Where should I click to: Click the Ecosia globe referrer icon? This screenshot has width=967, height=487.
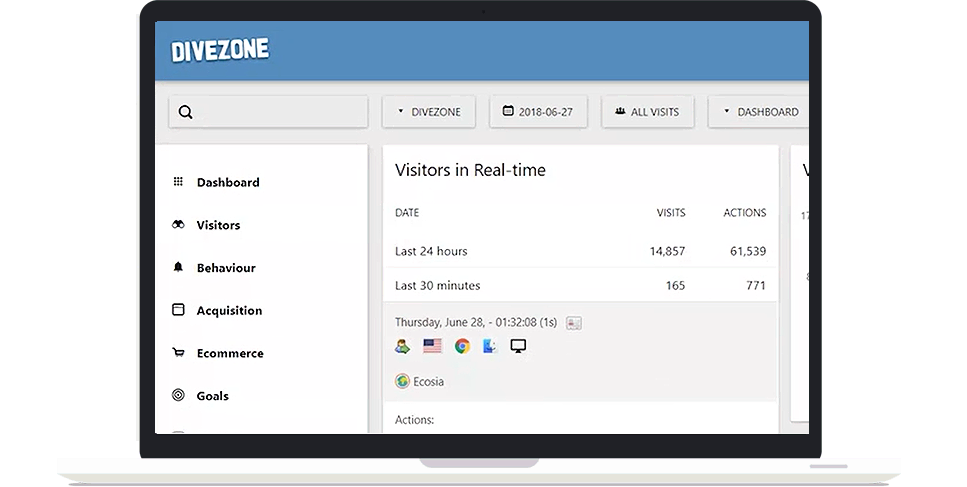click(x=403, y=382)
